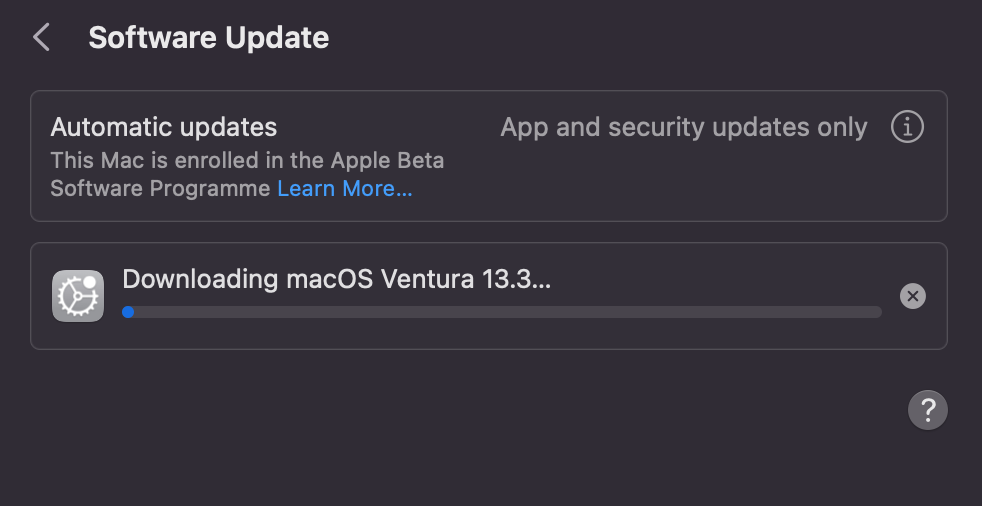Cancel the macOS Ventura download
This screenshot has height=506, width=982.
click(x=912, y=296)
